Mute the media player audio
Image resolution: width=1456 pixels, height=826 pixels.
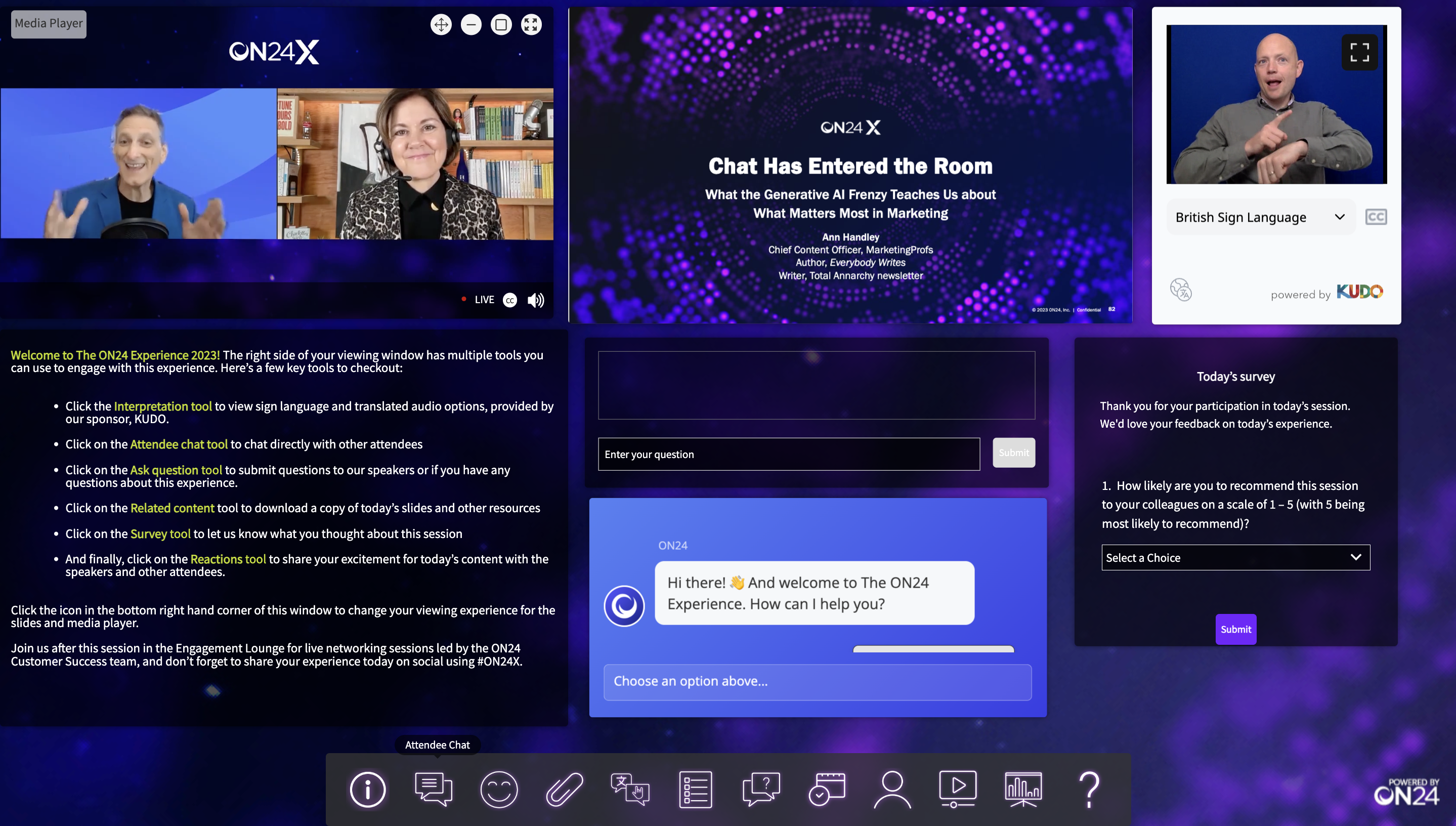(537, 299)
